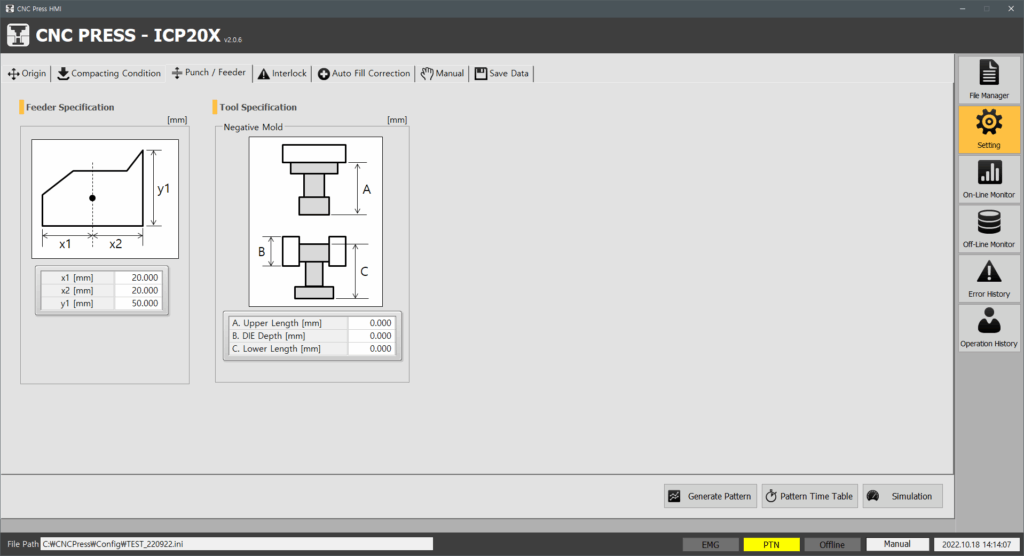Open the File Manager panel
Image resolution: width=1024 pixels, height=556 pixels.
tap(988, 79)
